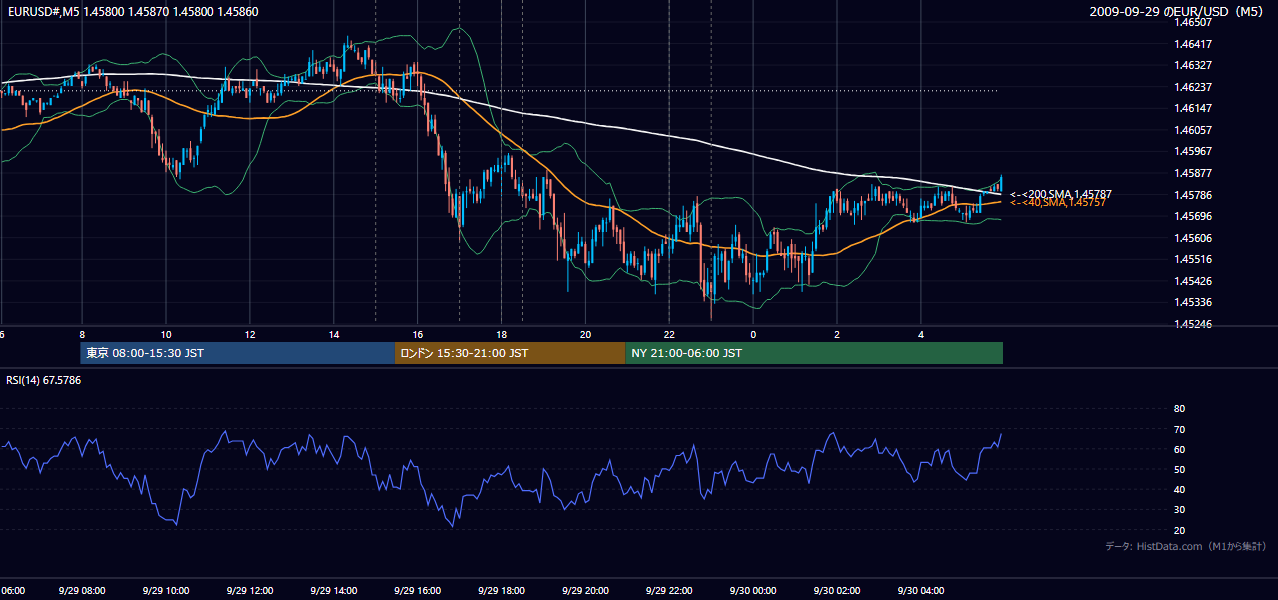Click the RSI 70 level label
The width and height of the screenshot is (1278, 600).
tap(1179, 429)
